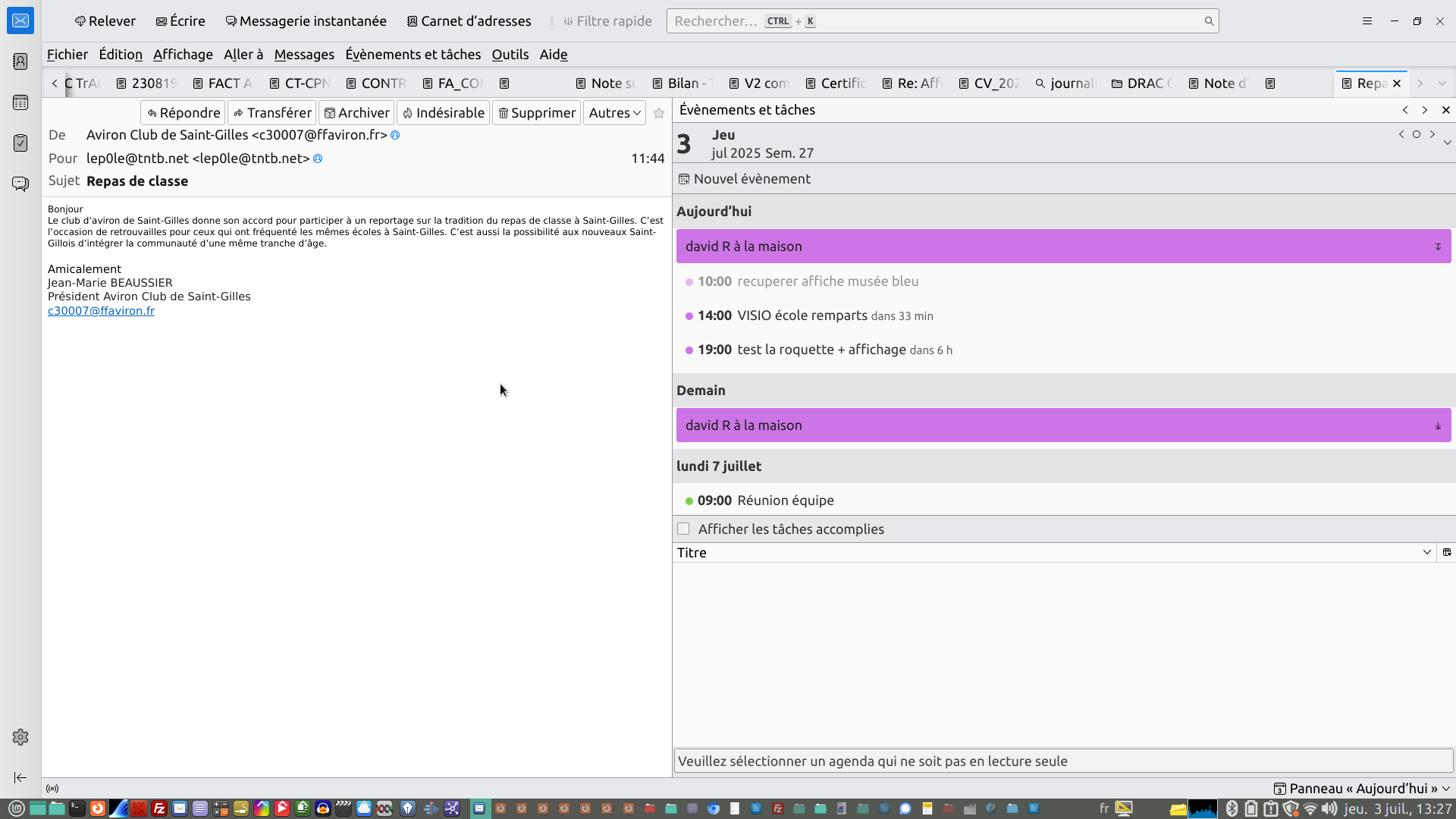The image size is (1456, 819).
Task: Enable Afficher les tâches accomplies checkbox
Action: point(684,529)
